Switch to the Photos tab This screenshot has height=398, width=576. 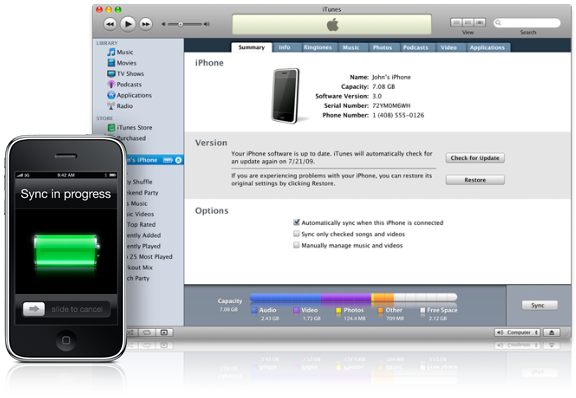(x=382, y=47)
